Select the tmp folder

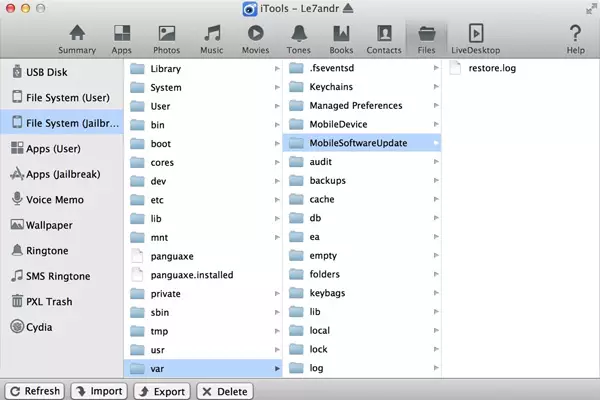[x=203, y=331]
